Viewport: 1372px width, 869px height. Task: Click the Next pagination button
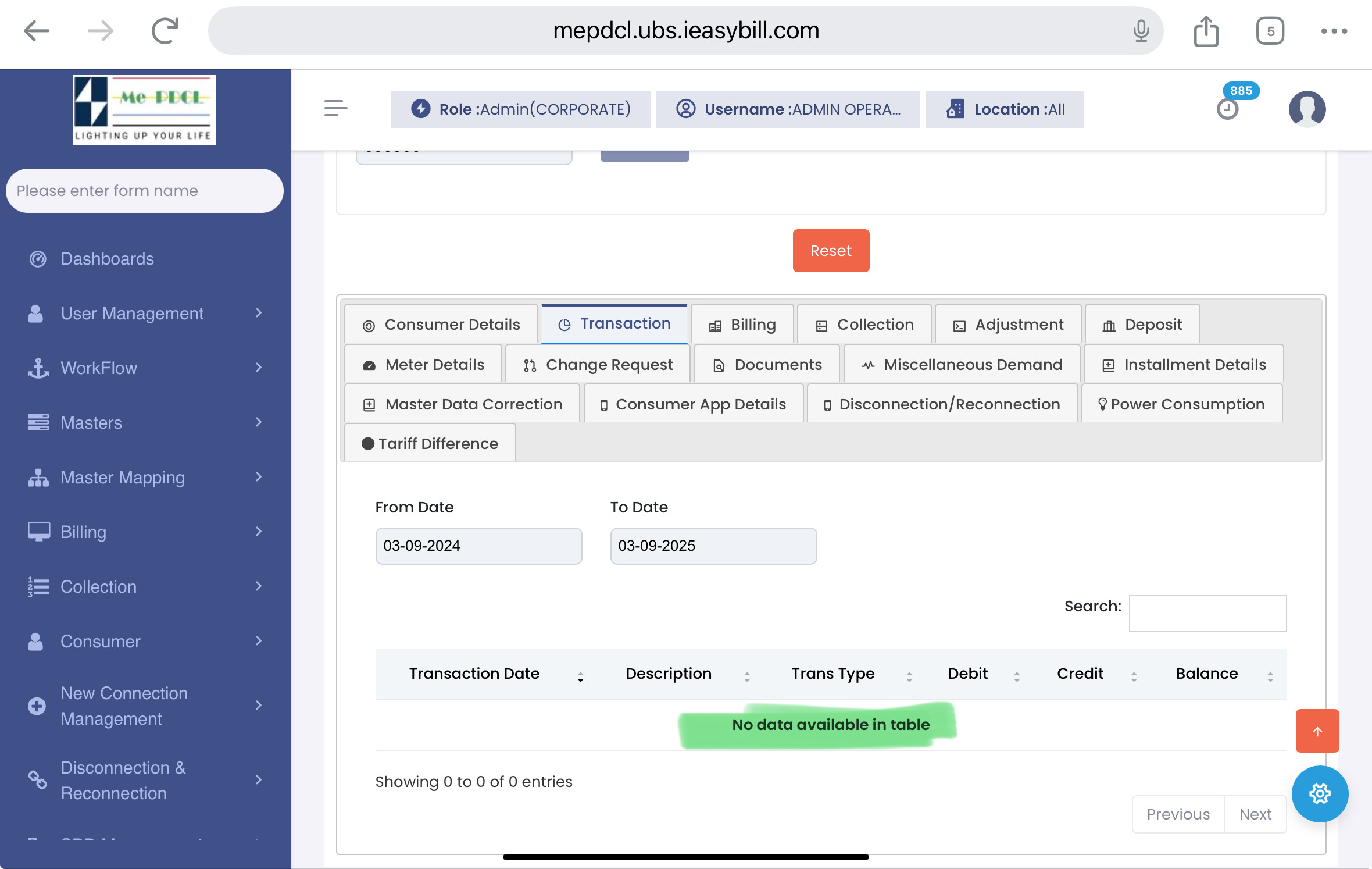1255,814
